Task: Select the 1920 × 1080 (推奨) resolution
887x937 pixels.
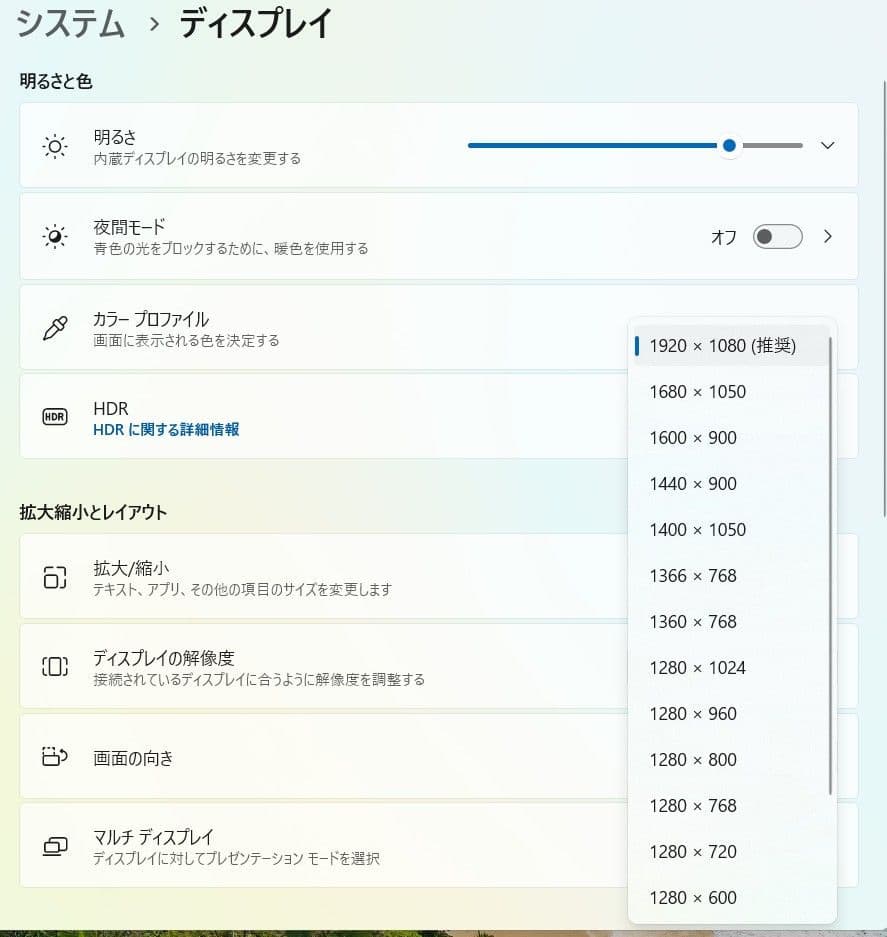Action: [x=721, y=345]
